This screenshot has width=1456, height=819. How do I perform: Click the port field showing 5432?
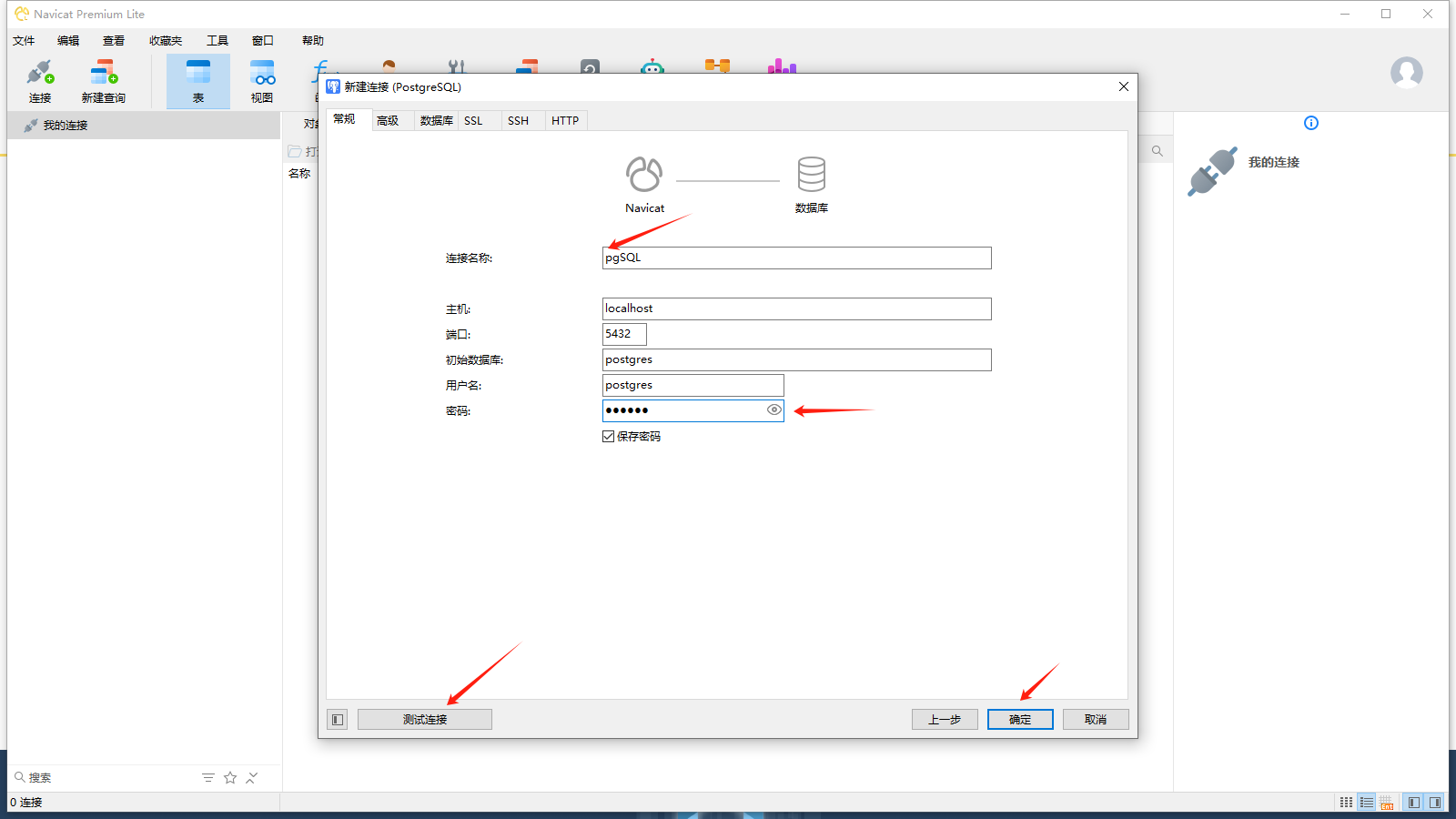click(x=624, y=334)
